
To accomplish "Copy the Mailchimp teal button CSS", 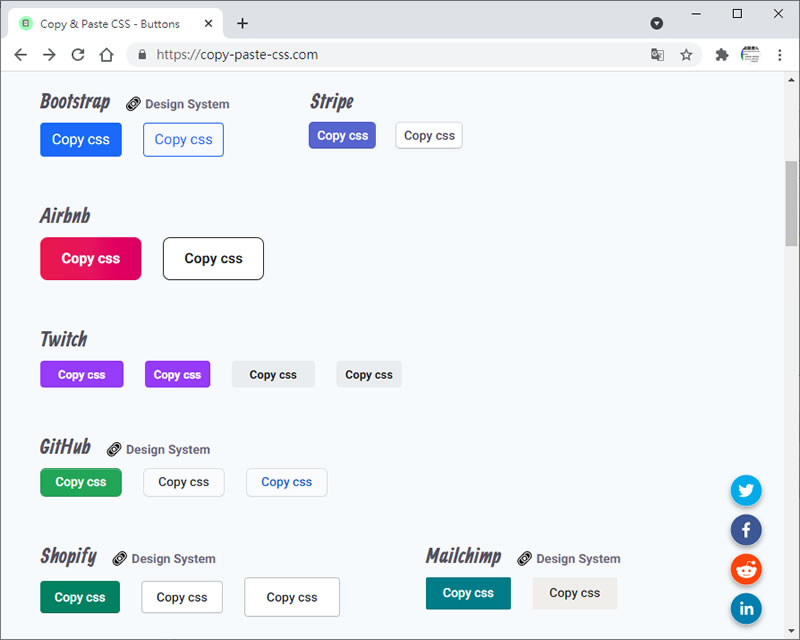I will coord(468,593).
